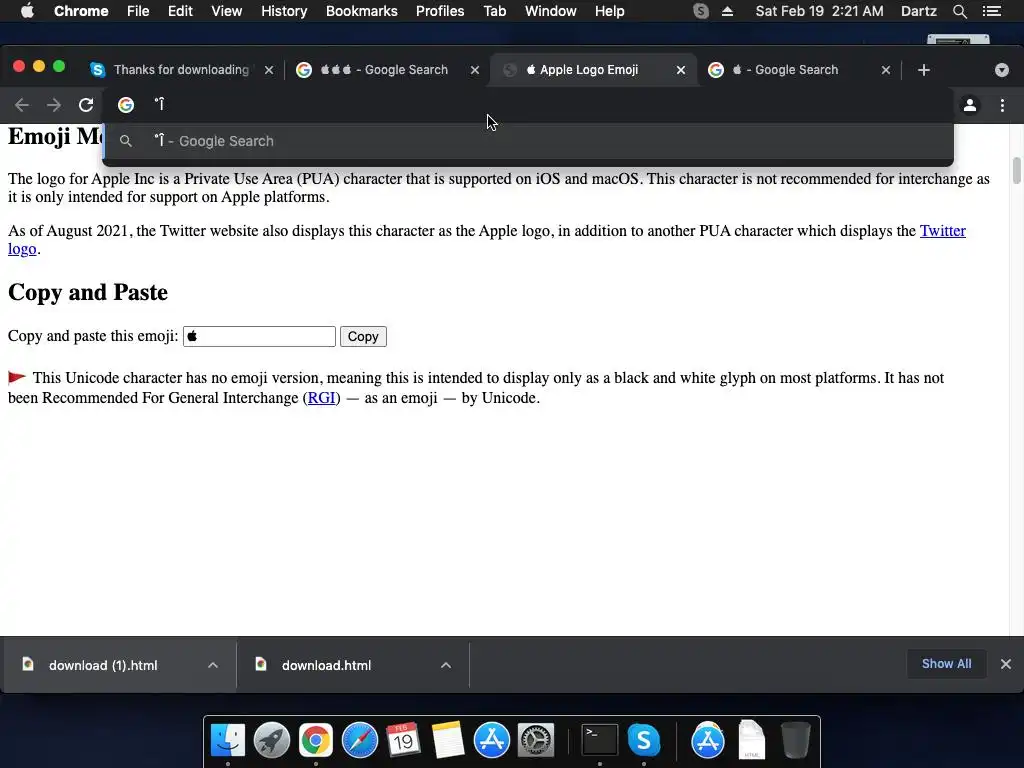Open download (1).html file

pyautogui.click(x=103, y=665)
